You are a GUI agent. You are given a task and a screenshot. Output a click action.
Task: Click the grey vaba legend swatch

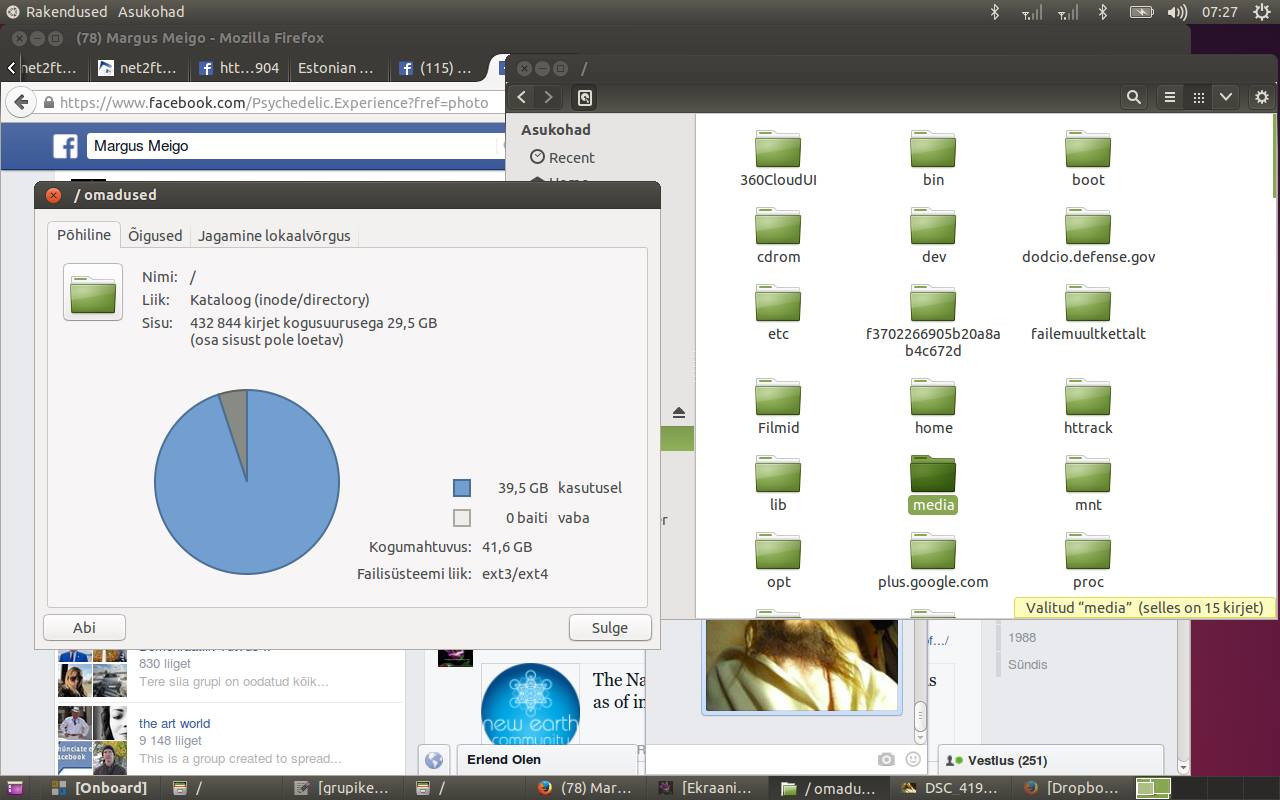coord(461,518)
